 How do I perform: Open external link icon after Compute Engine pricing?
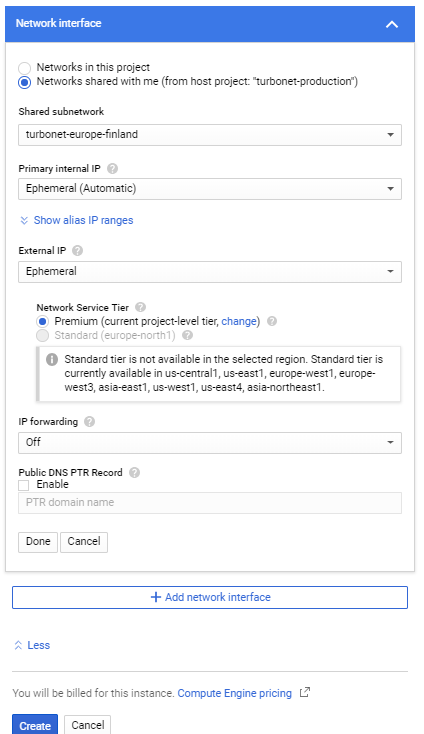(x=305, y=692)
